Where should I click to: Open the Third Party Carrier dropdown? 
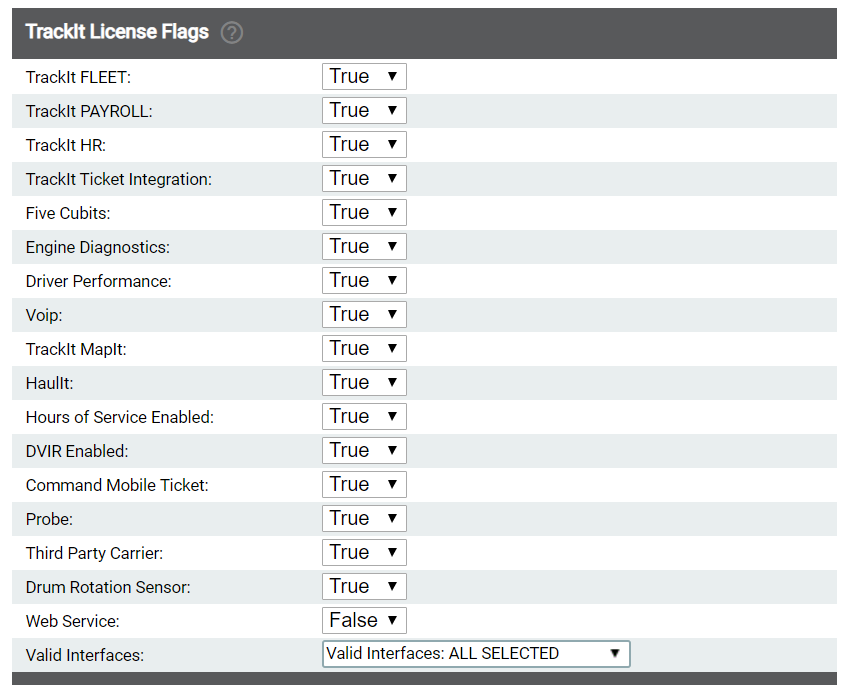(x=364, y=553)
